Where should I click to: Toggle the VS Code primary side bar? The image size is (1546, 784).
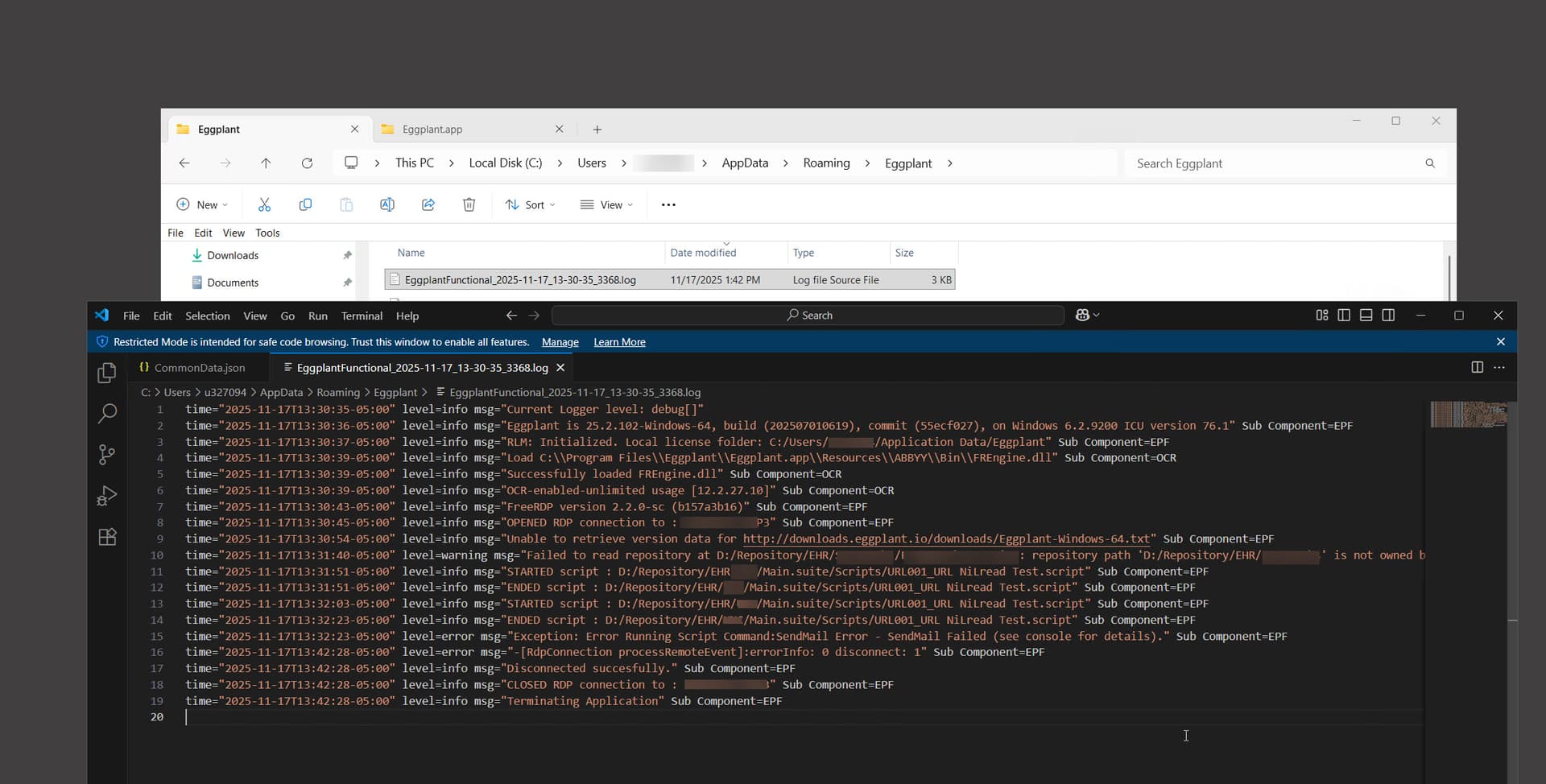pos(1344,316)
